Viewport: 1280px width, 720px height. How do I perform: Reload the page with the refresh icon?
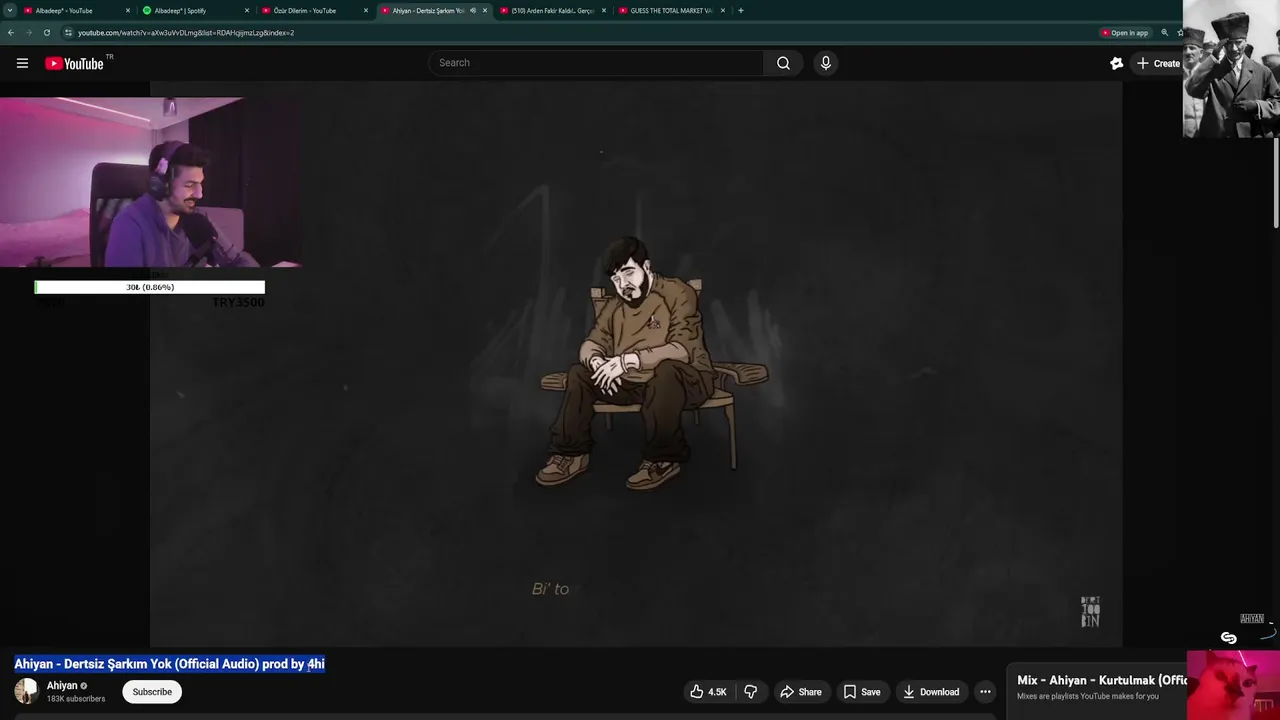click(46, 32)
